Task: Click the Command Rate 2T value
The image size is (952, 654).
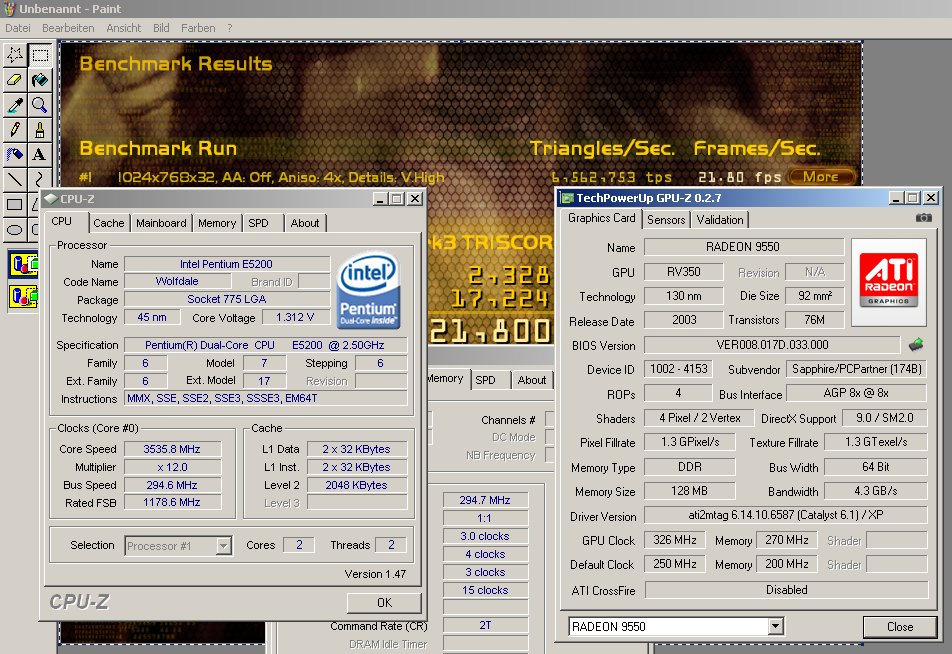Action: coord(485,625)
